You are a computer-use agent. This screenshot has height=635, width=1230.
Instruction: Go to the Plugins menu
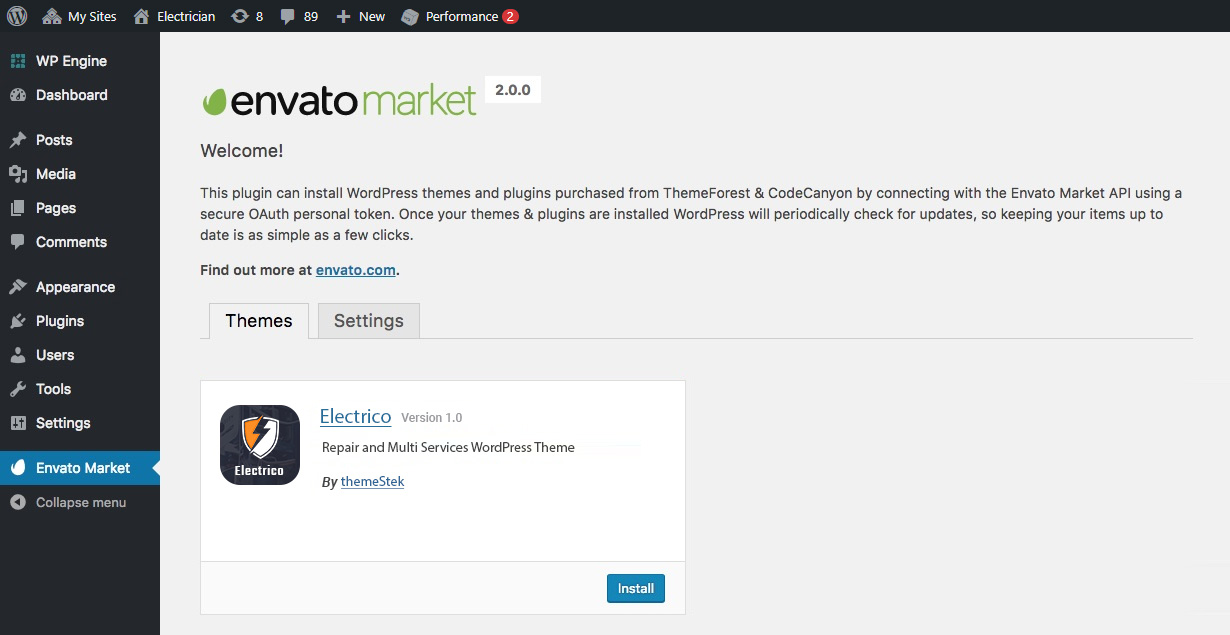59,321
